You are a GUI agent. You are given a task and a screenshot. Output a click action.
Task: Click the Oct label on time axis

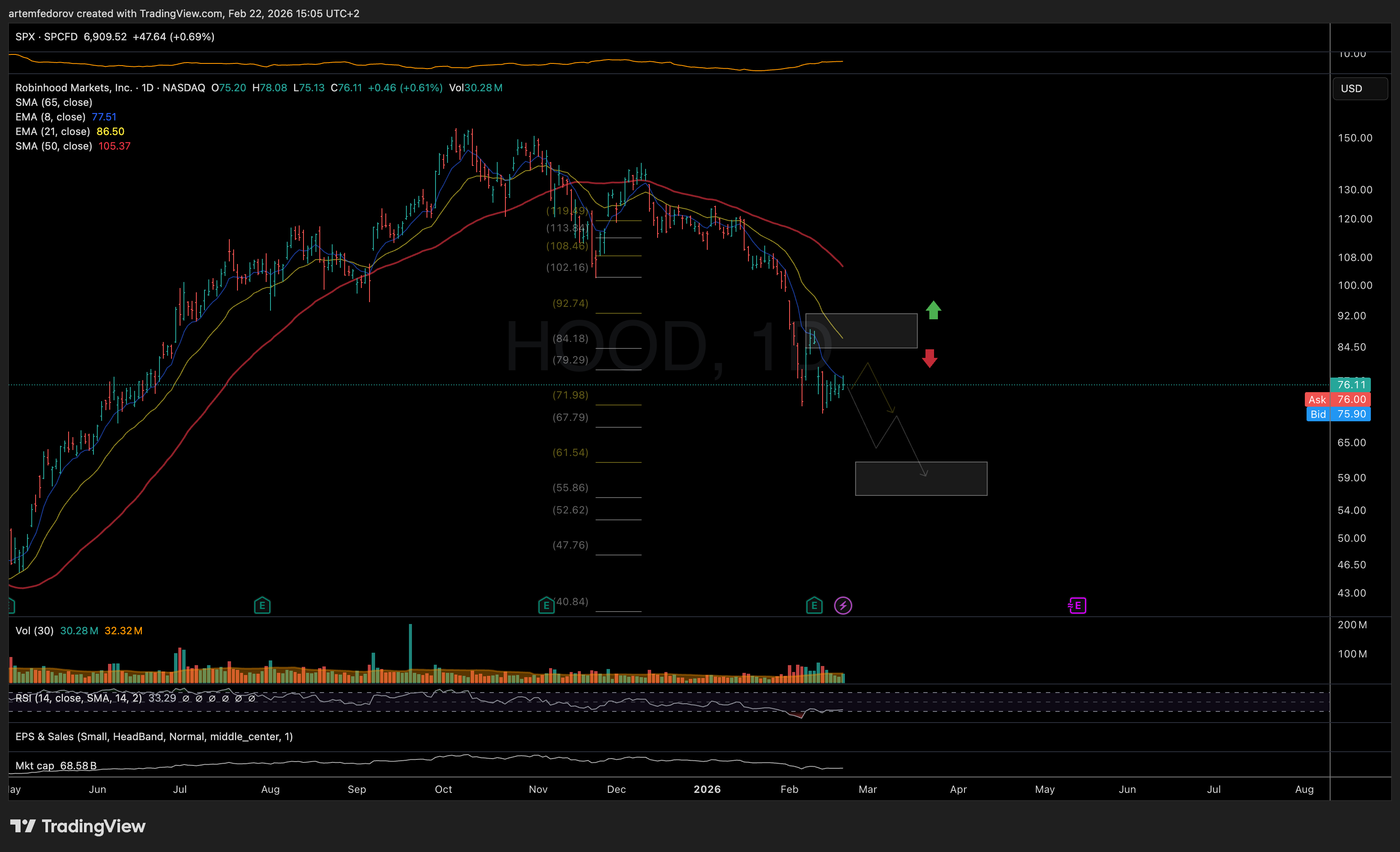[x=443, y=789]
